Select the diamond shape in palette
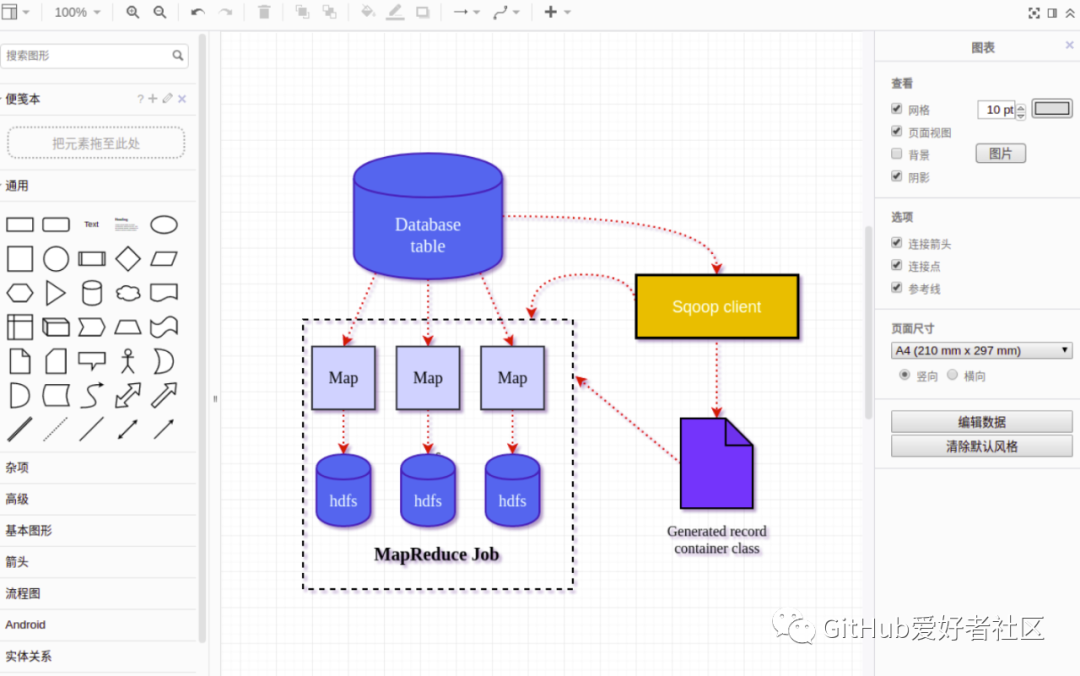Image resolution: width=1080 pixels, height=676 pixels. point(128,259)
